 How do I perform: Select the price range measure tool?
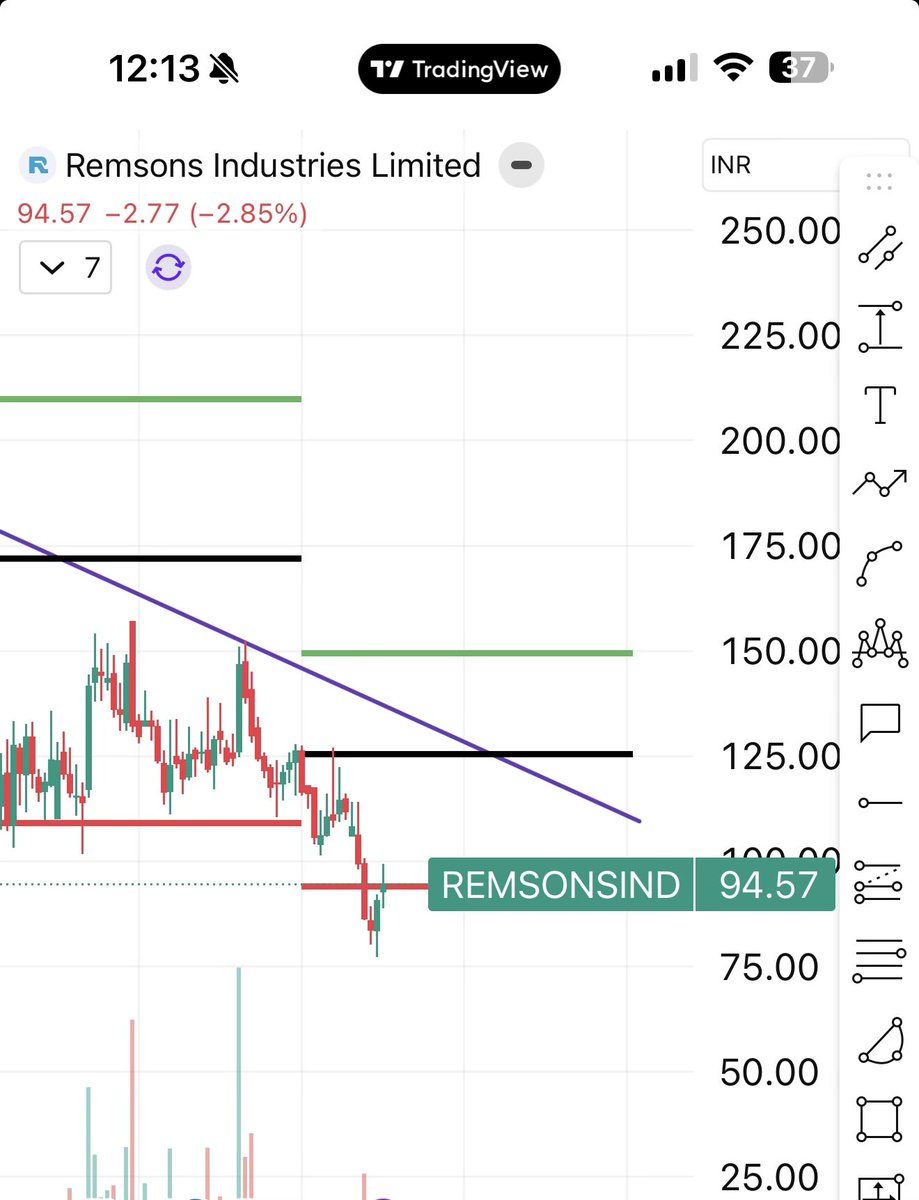point(880,328)
